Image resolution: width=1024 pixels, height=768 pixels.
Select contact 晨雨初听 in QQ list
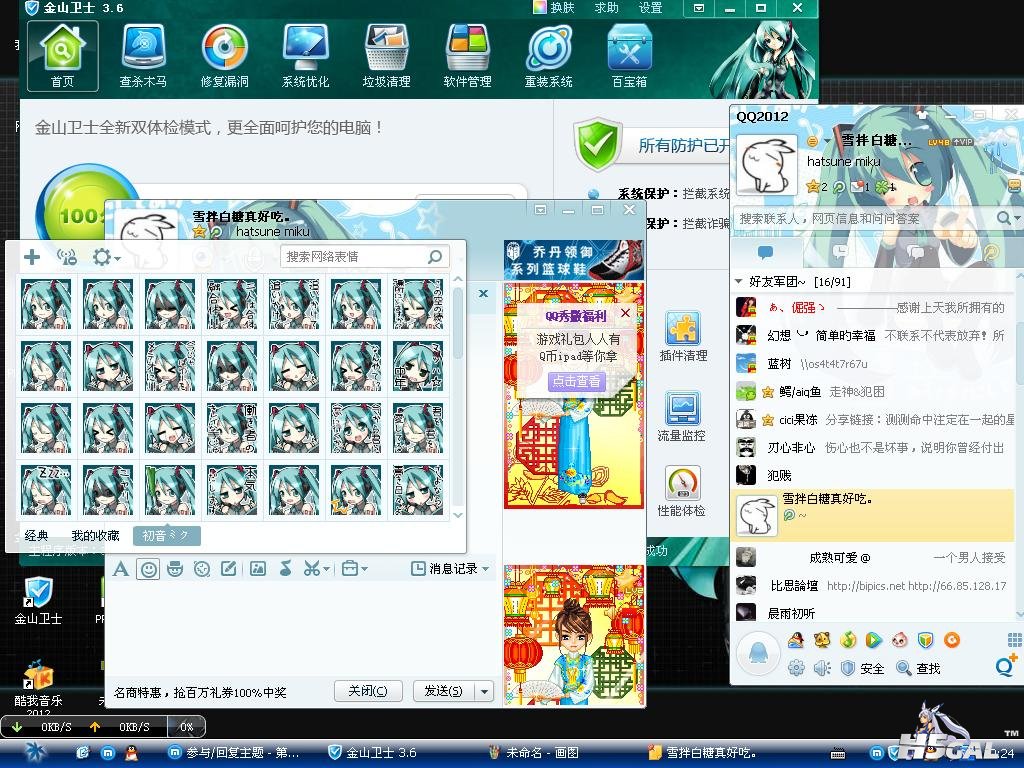click(x=874, y=613)
